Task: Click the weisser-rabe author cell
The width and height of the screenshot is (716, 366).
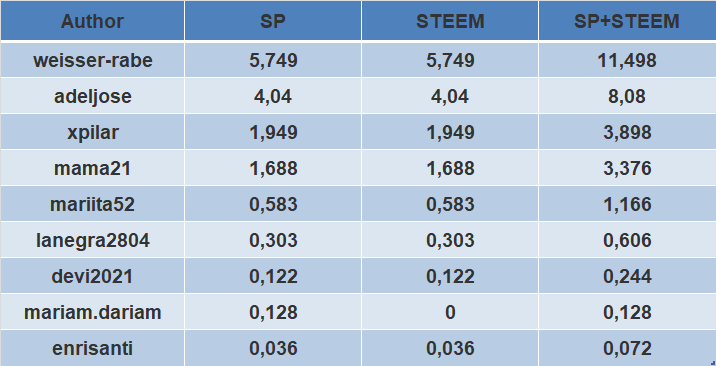Action: 92,60
